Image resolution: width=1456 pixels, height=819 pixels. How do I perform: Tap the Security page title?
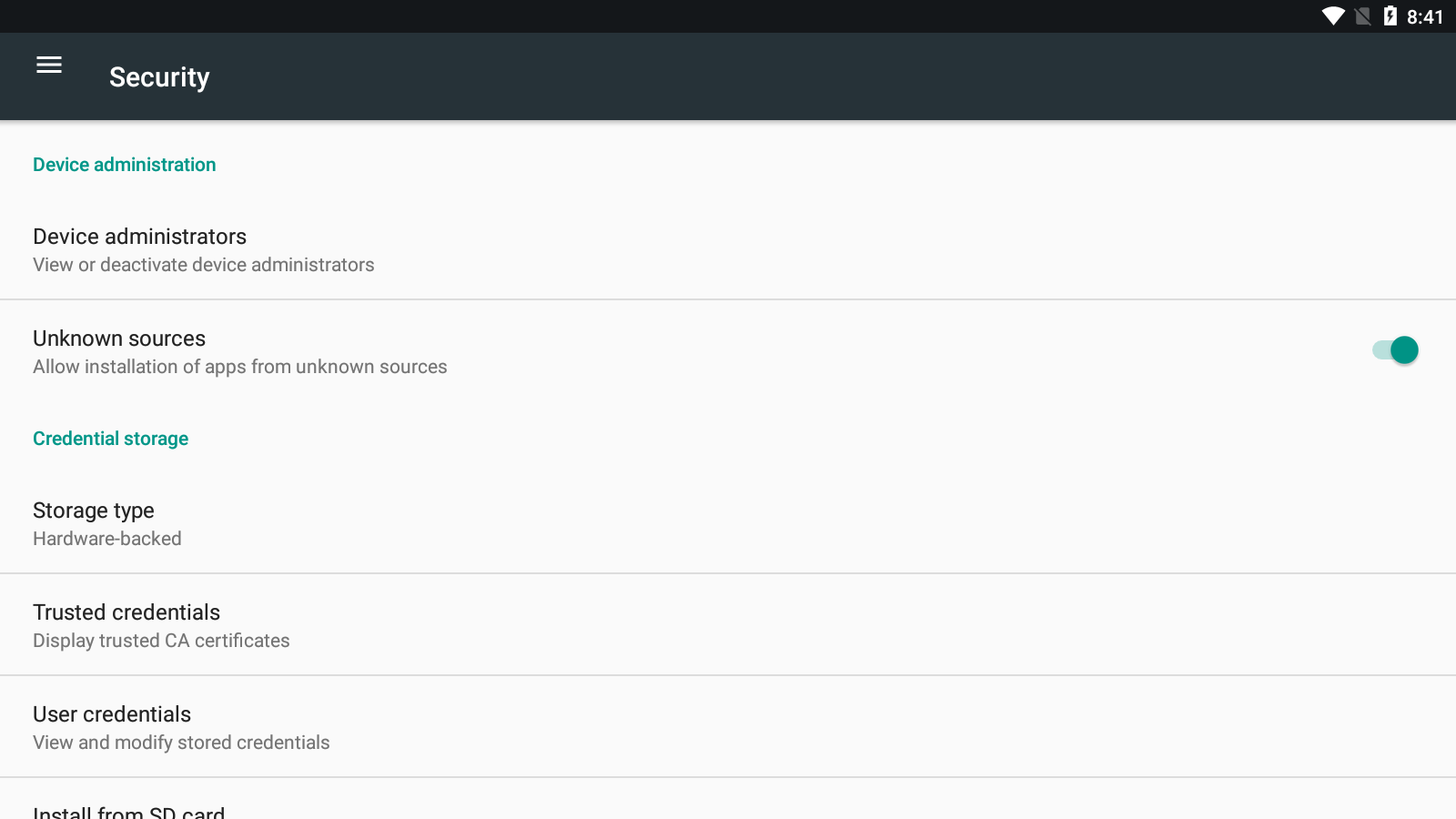(x=159, y=77)
